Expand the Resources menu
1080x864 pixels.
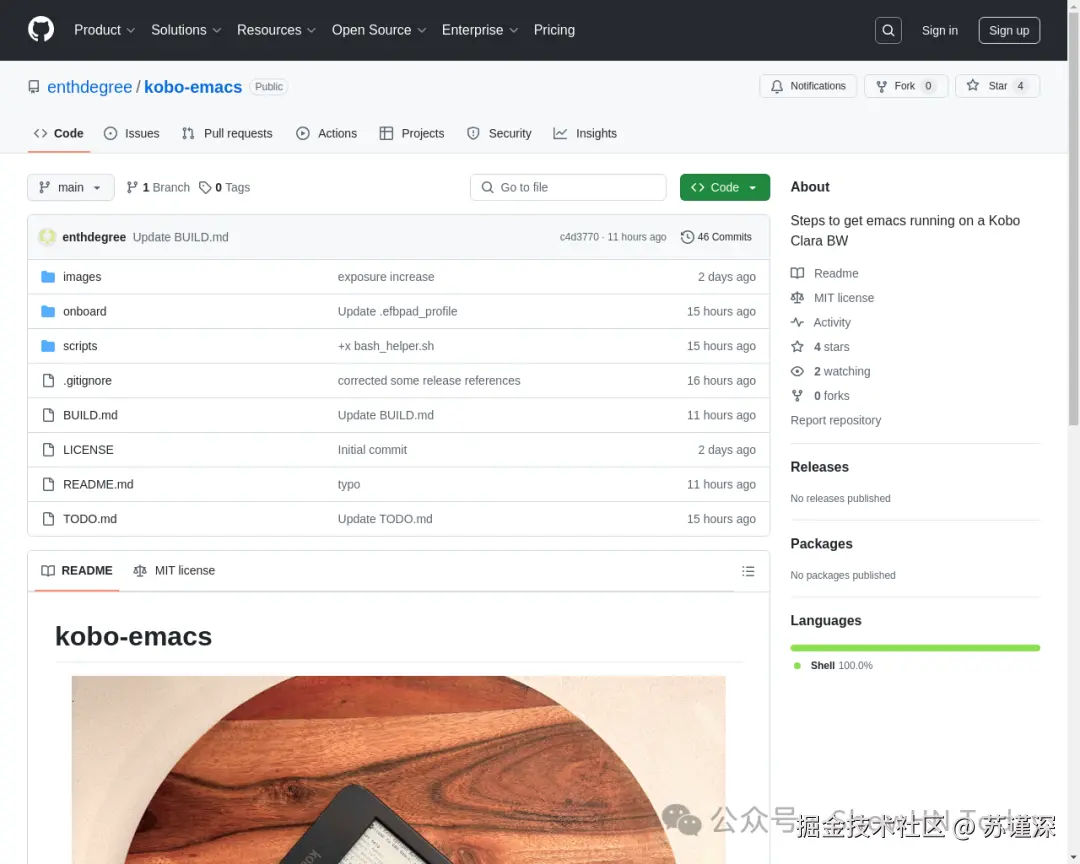(276, 30)
